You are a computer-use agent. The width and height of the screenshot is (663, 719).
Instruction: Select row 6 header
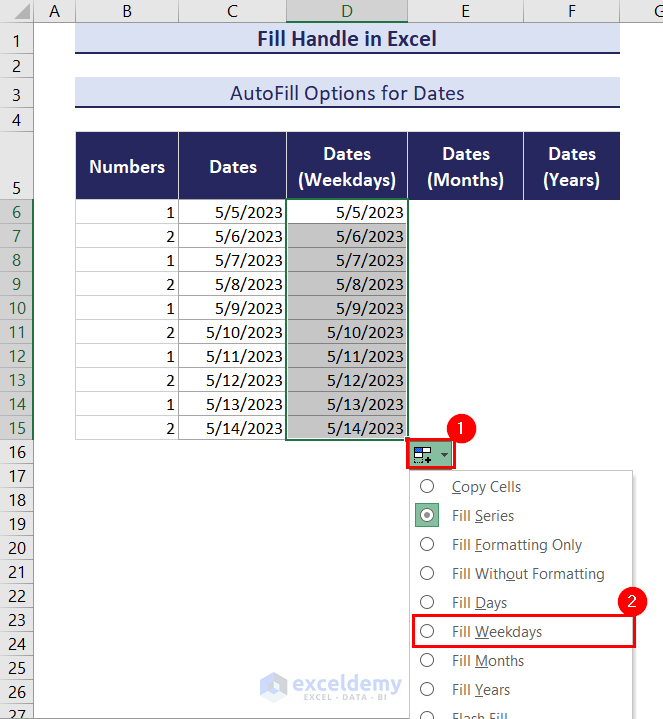tap(17, 212)
